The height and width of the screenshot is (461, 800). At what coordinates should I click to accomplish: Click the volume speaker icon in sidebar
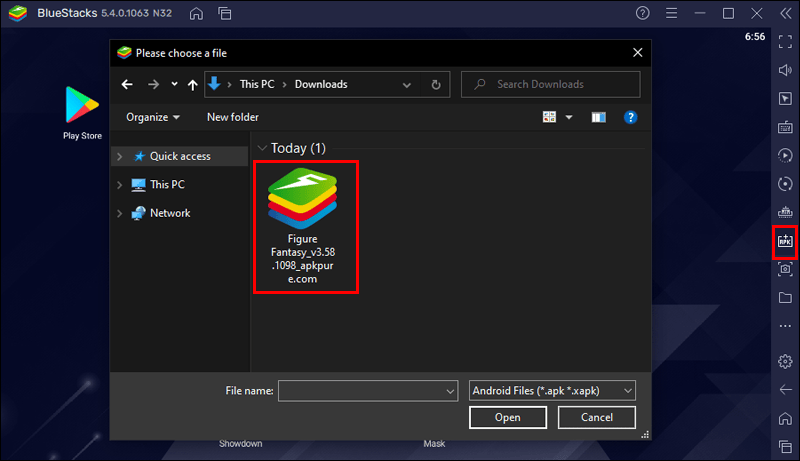tap(785, 70)
